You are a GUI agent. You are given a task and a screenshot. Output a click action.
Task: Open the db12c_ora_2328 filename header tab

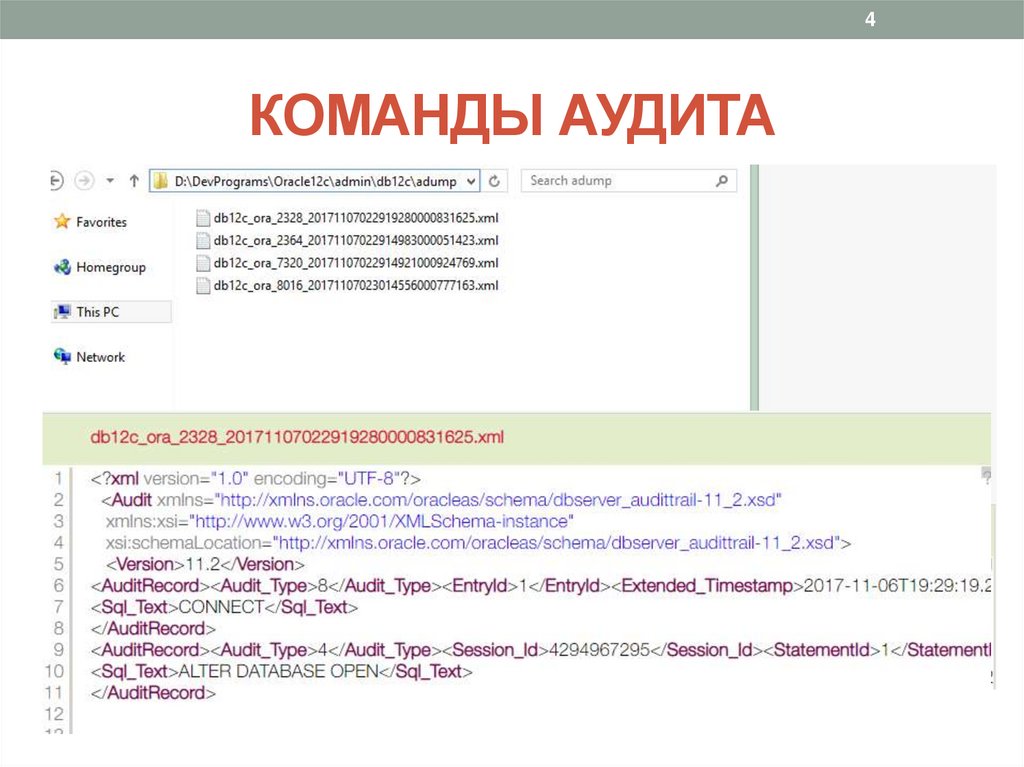(x=297, y=437)
